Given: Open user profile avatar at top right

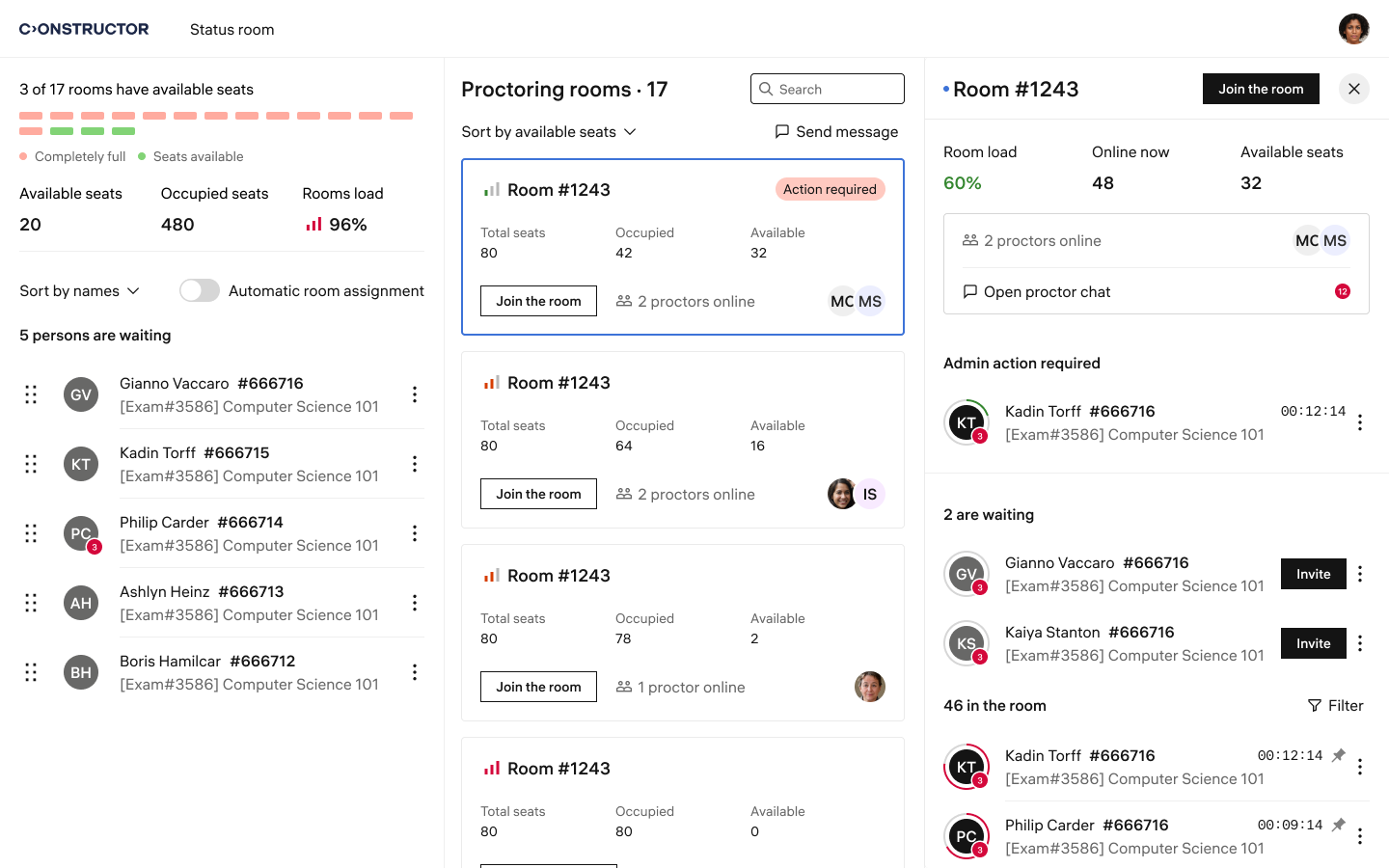Looking at the screenshot, I should pyautogui.click(x=1353, y=29).
